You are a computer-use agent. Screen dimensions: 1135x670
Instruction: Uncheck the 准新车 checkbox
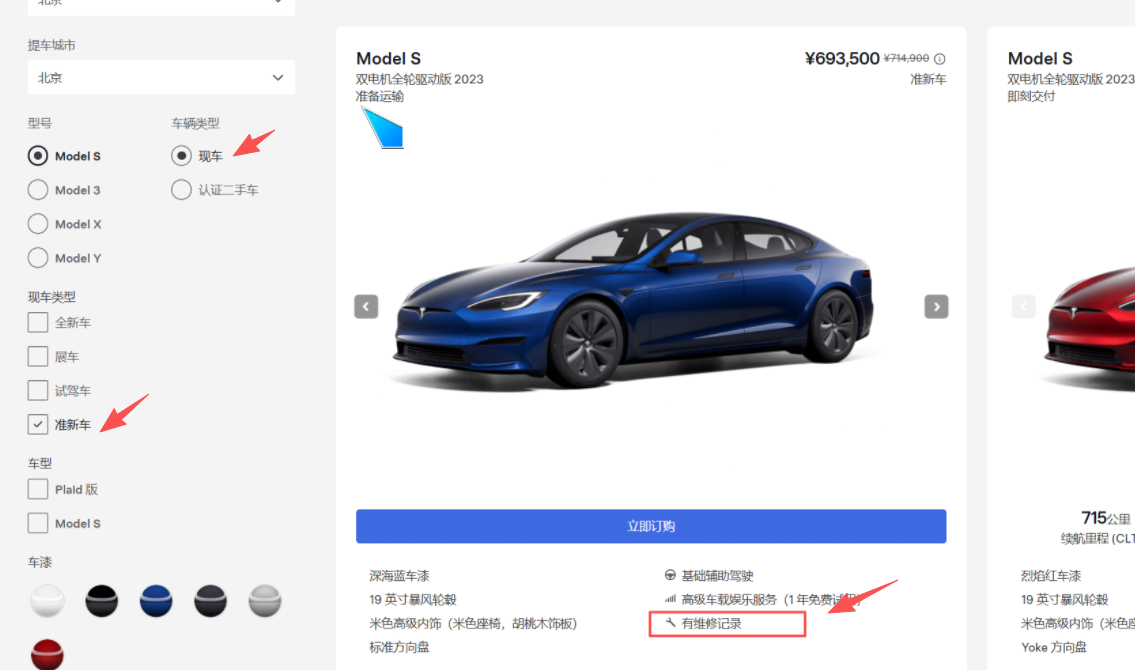coord(38,424)
